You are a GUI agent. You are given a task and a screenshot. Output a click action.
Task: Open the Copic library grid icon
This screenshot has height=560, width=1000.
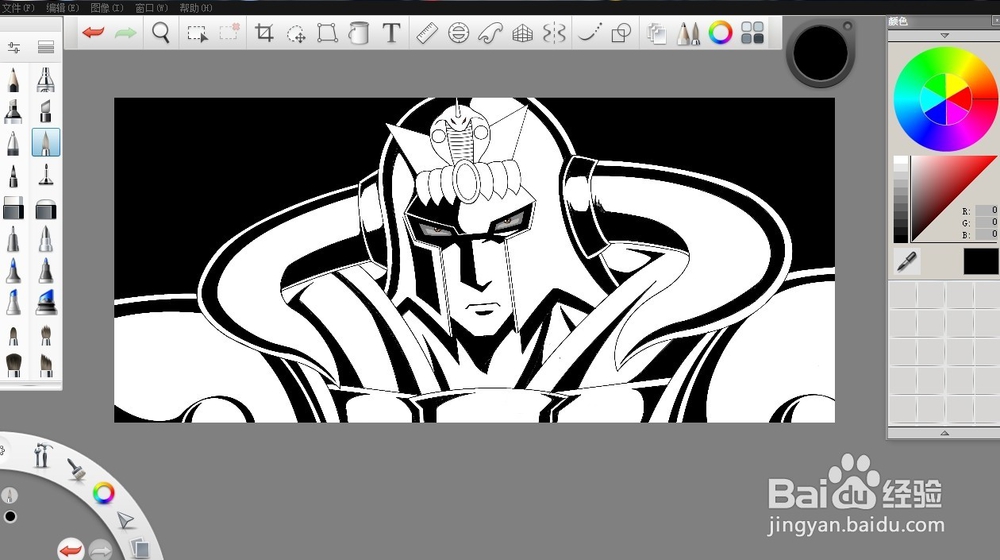(x=753, y=33)
